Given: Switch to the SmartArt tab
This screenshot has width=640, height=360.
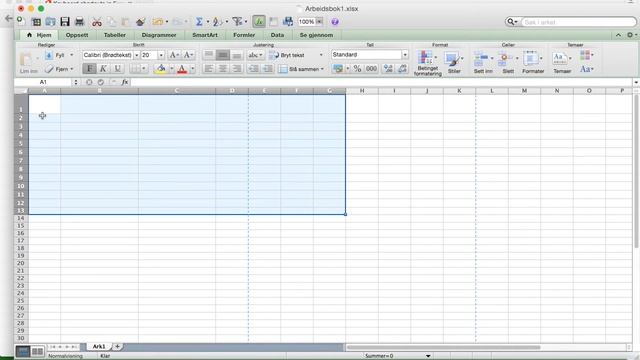Looking at the screenshot, I should pos(205,35).
